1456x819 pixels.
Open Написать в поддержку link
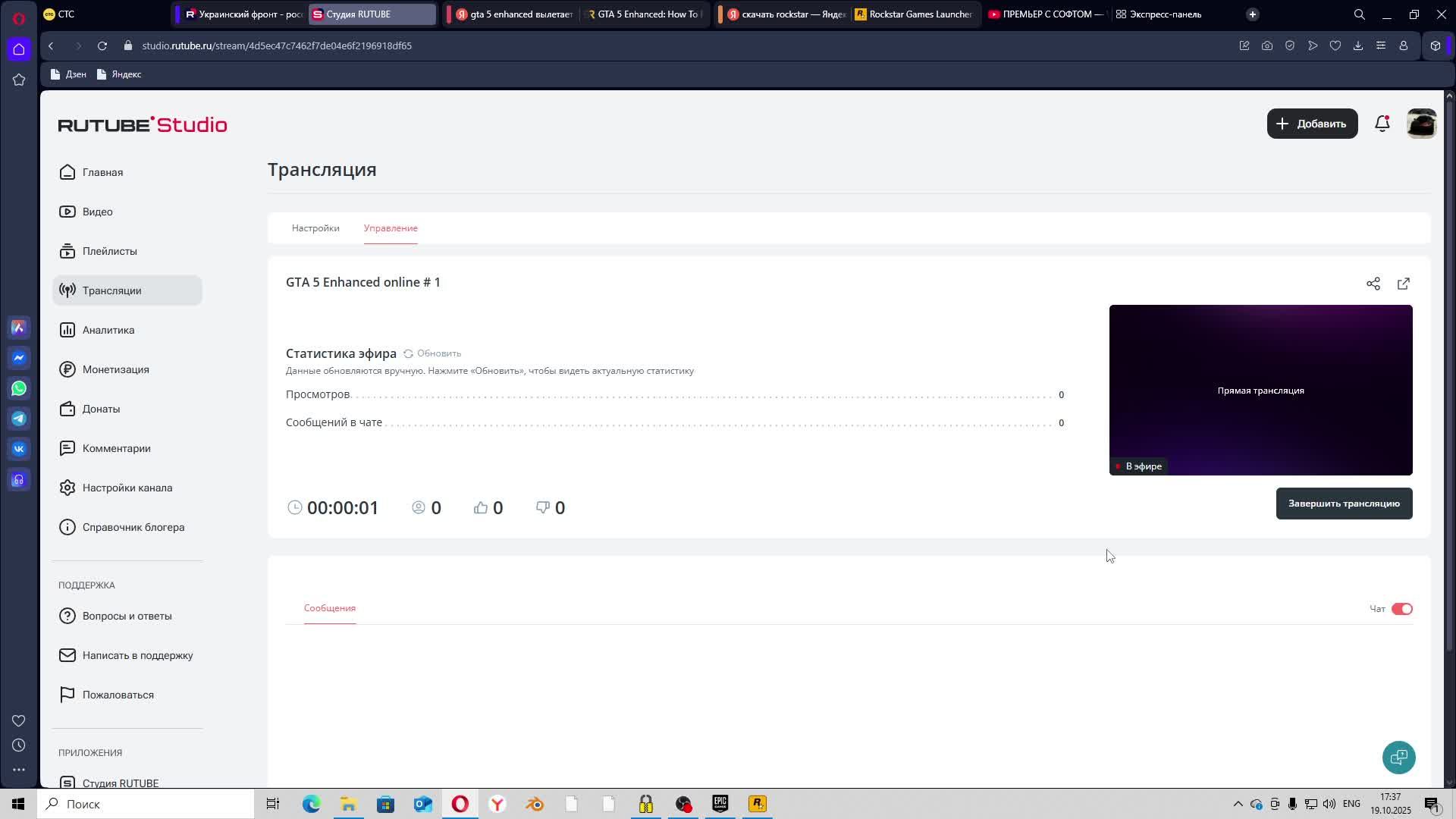click(137, 655)
